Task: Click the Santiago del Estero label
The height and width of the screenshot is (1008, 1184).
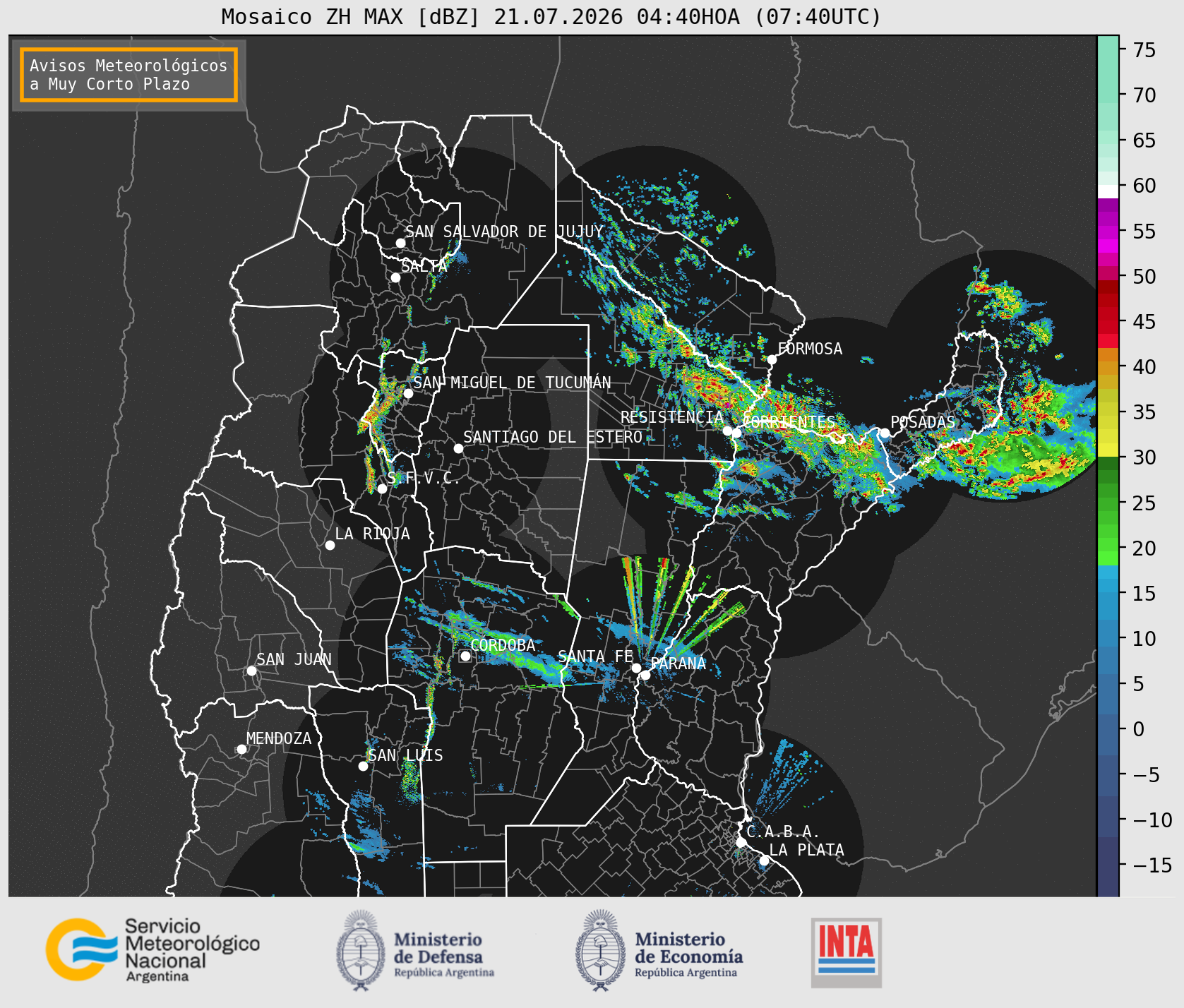Action: click(553, 437)
